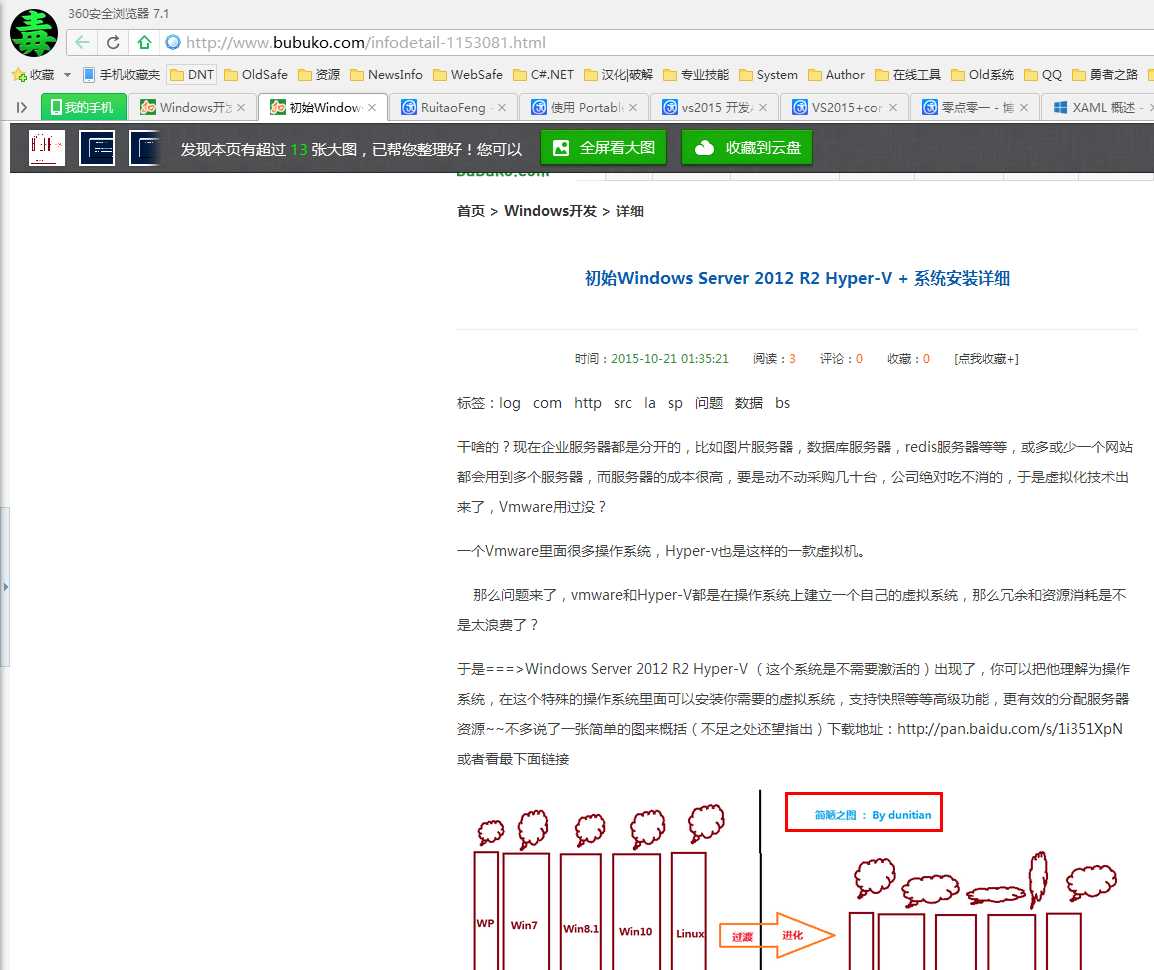Close the RuitaoFeng tab
This screenshot has height=970, width=1154.
click(502, 107)
